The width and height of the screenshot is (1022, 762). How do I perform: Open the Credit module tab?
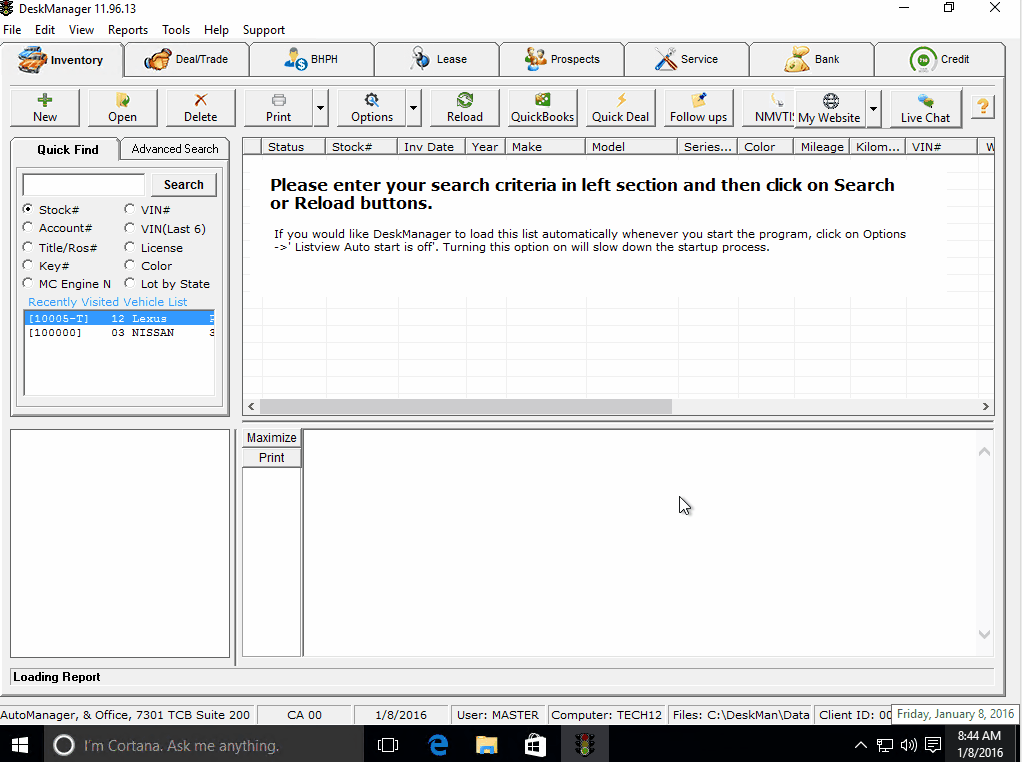pos(939,59)
